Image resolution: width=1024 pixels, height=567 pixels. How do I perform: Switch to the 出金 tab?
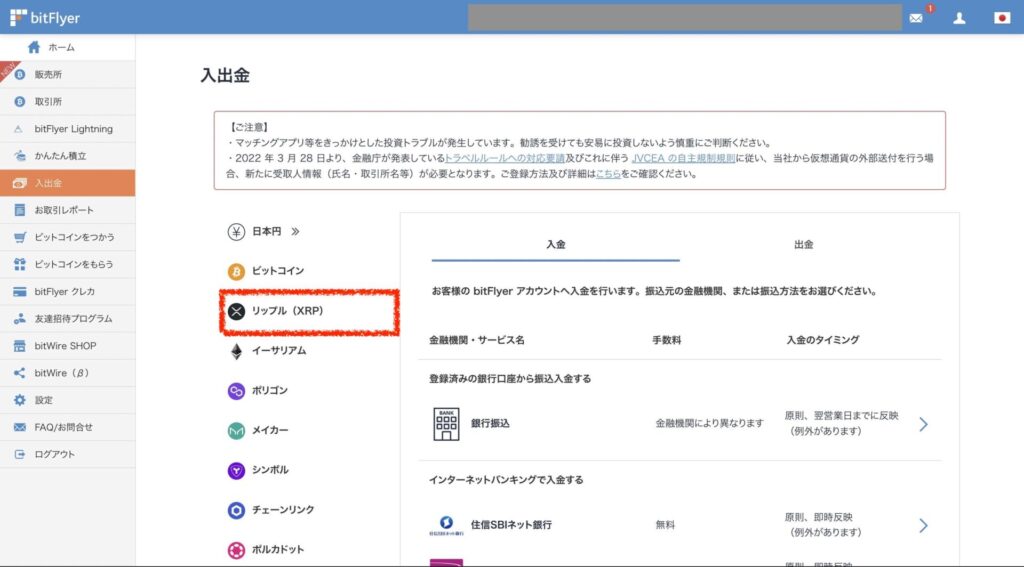803,245
